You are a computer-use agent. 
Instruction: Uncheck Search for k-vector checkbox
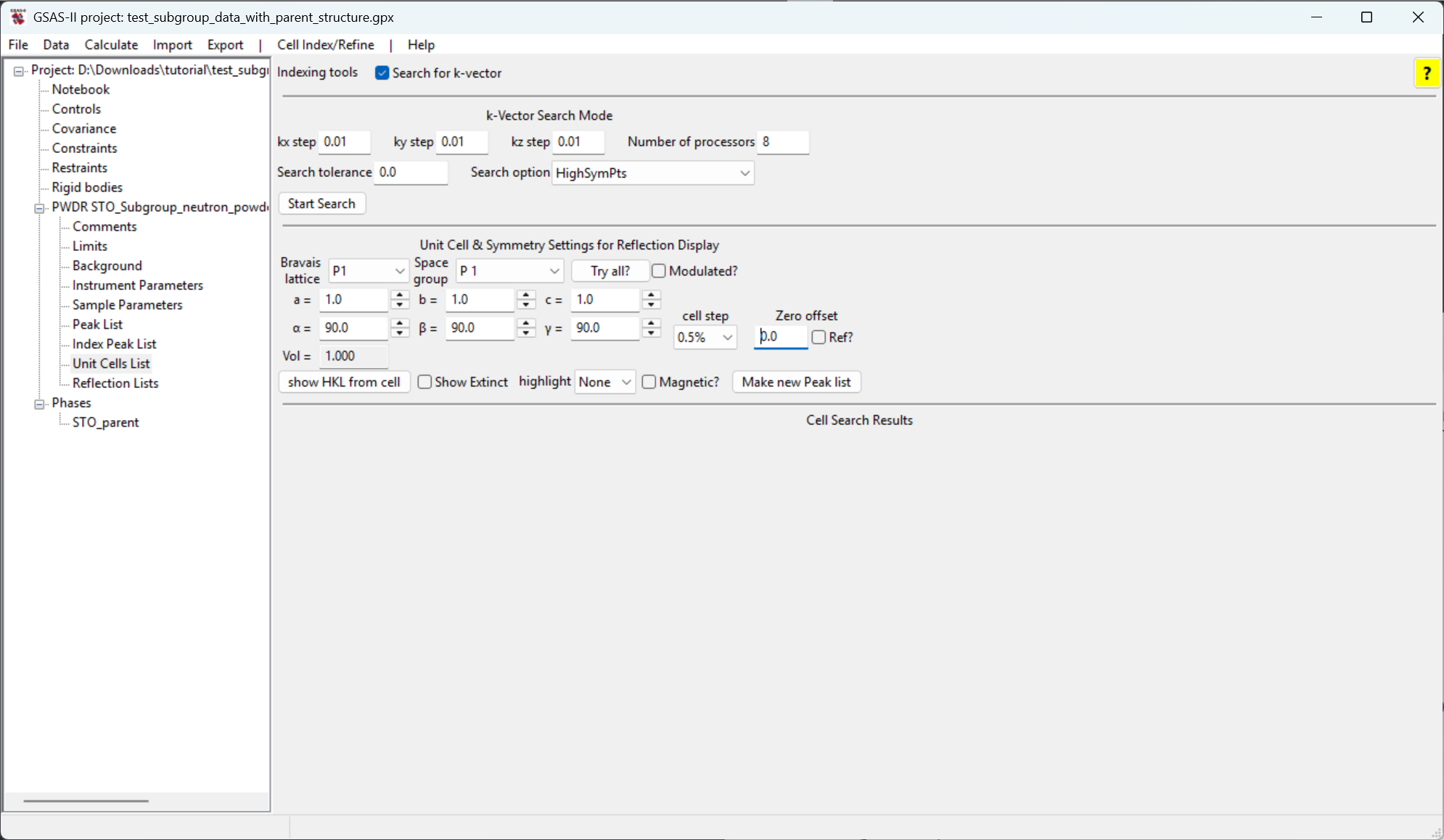coord(382,73)
